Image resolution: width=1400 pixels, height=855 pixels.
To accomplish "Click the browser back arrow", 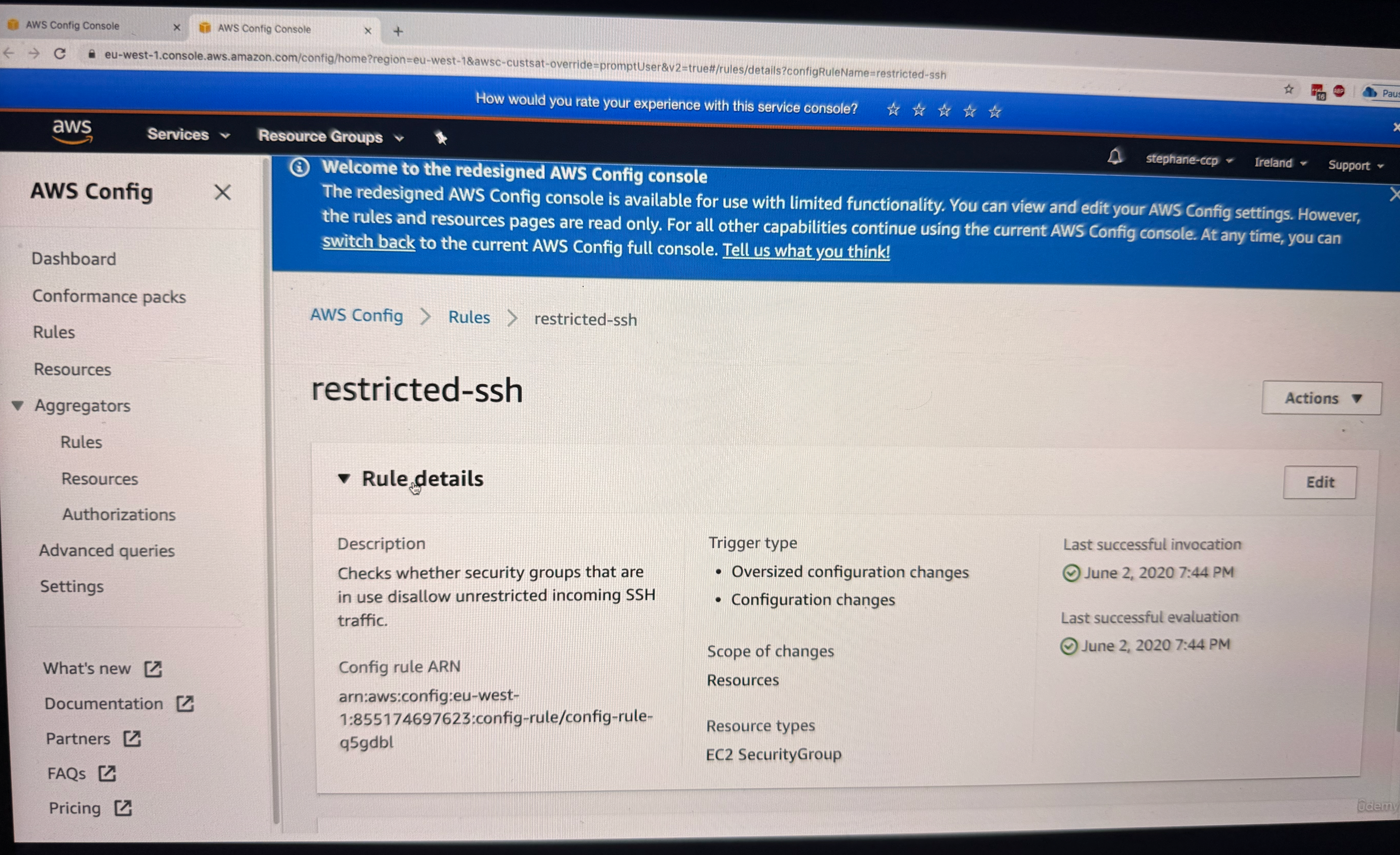I will pos(8,53).
